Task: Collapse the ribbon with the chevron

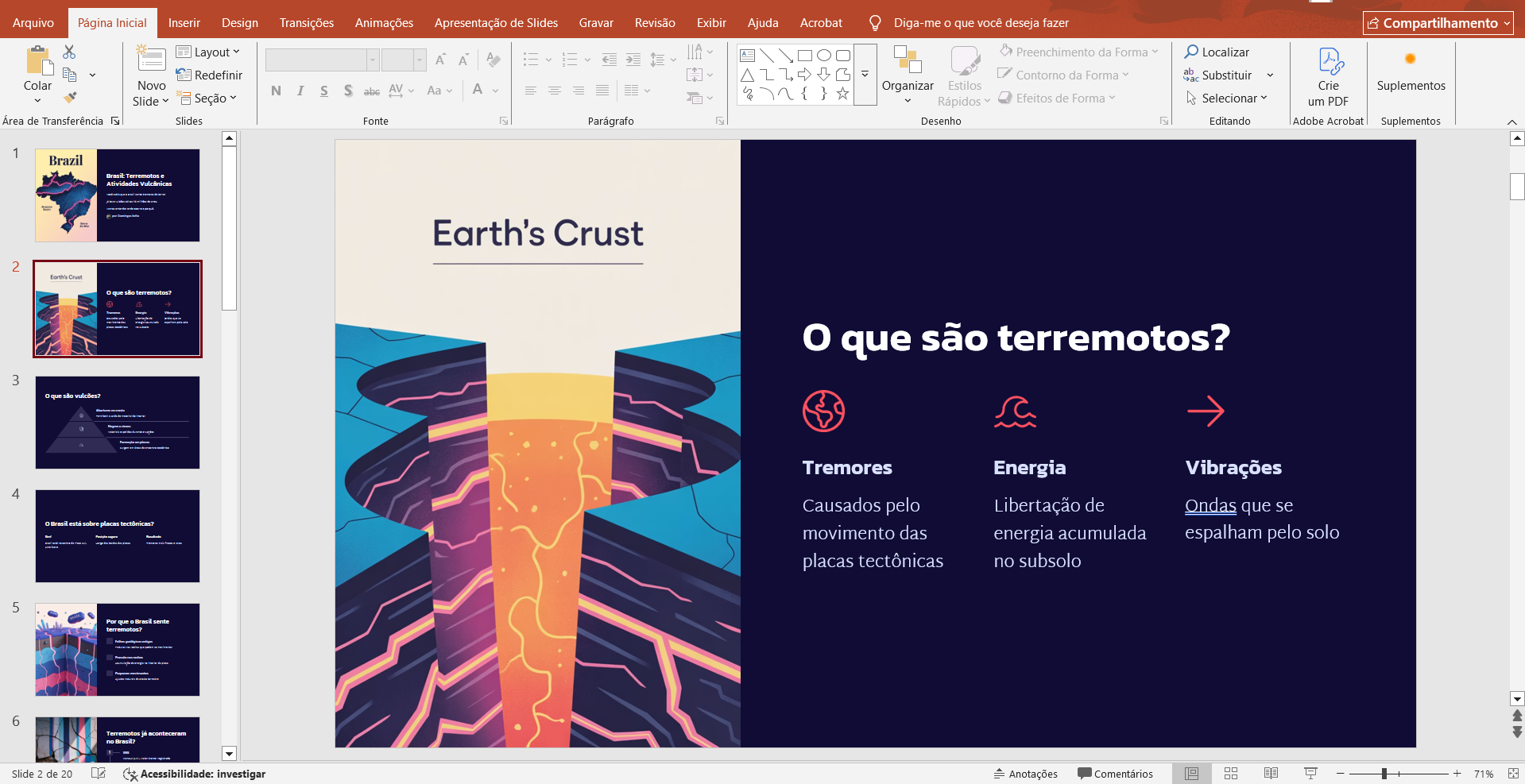Action: 1511,122
